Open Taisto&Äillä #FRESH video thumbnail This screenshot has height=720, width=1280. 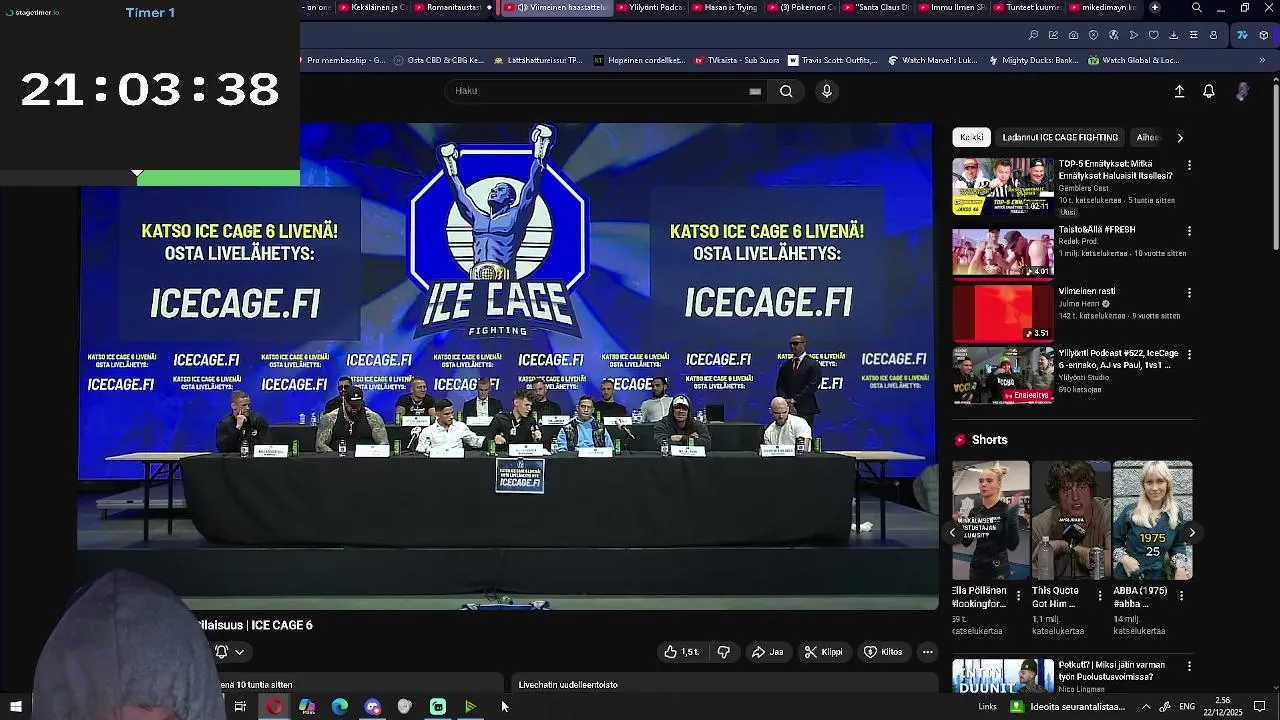(1002, 253)
